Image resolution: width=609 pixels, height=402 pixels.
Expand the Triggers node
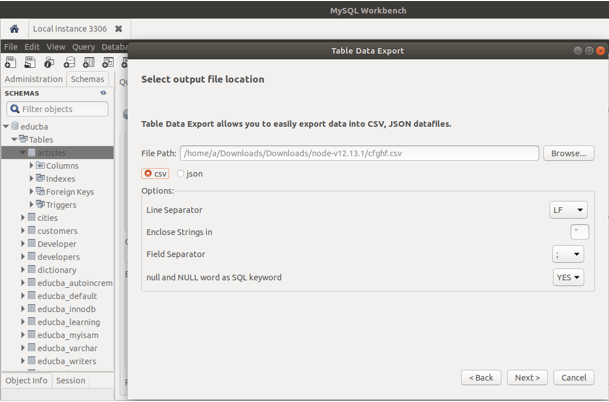point(31,204)
